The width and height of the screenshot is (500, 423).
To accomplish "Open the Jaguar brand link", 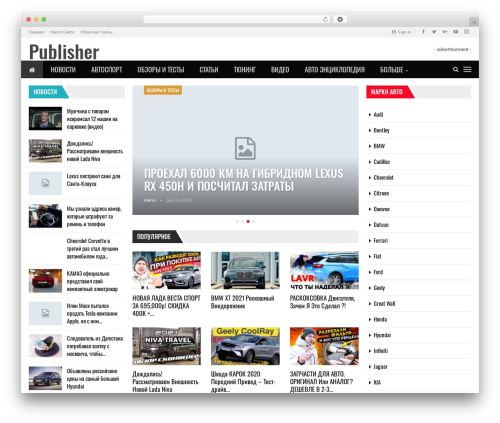I will pos(380,367).
